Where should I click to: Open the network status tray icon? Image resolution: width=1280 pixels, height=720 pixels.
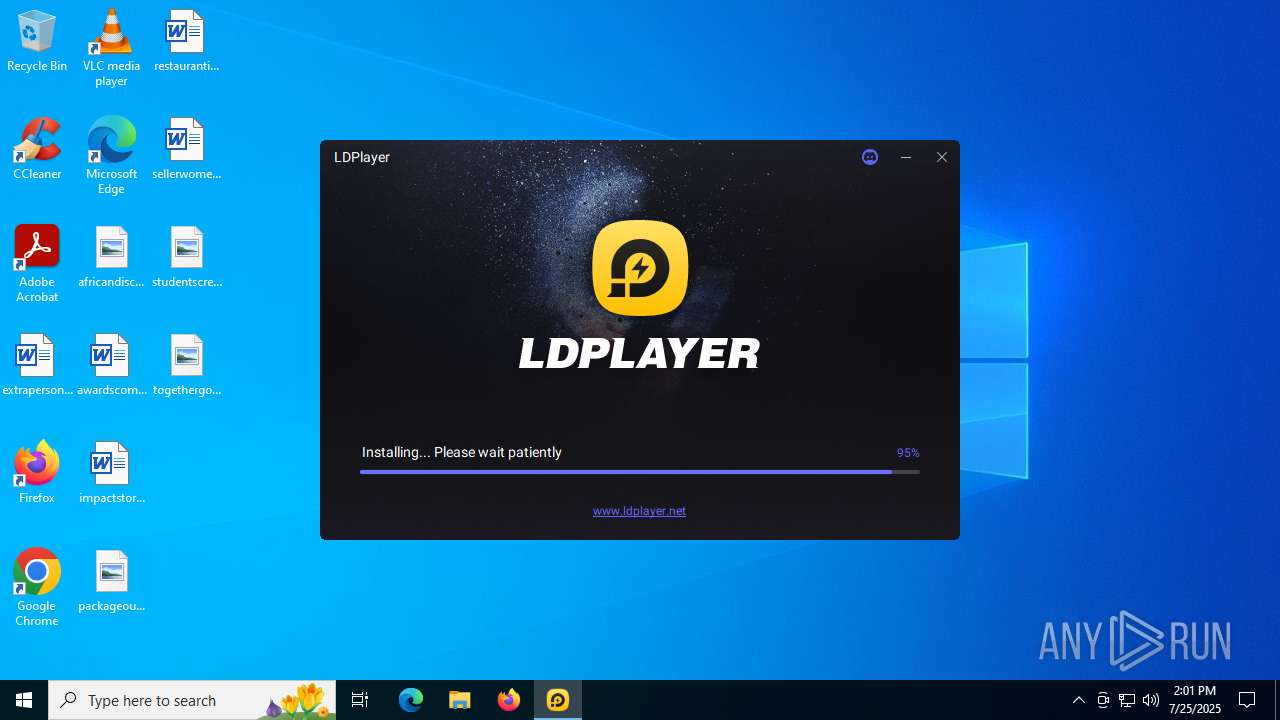(1127, 700)
